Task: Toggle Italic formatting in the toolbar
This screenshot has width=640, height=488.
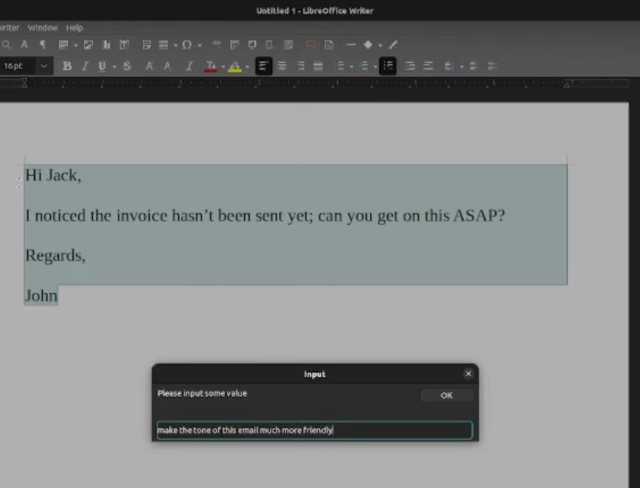Action: [85, 66]
